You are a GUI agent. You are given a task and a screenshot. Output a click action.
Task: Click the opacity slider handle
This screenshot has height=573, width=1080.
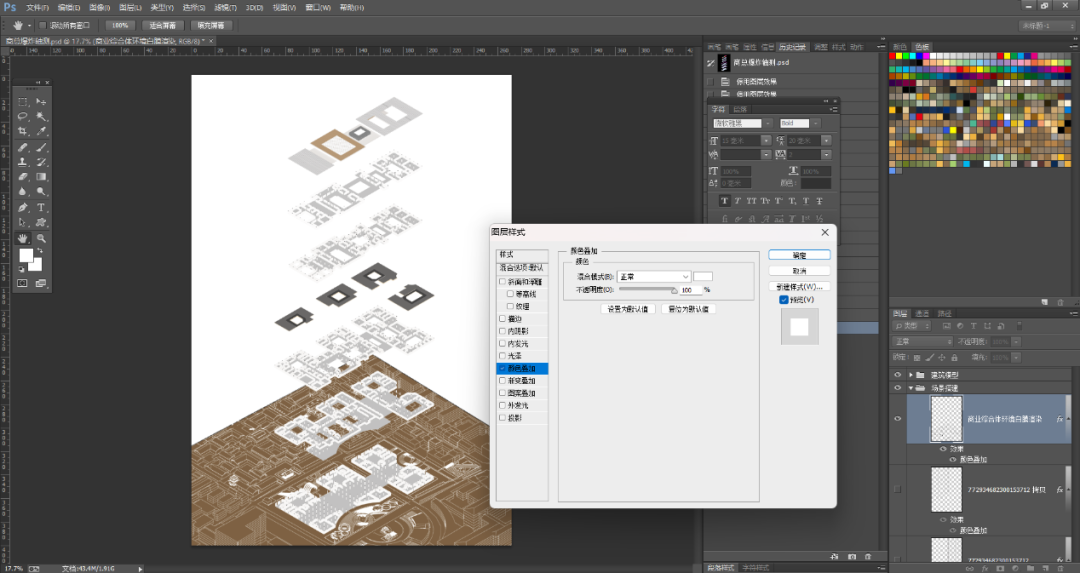(674, 291)
